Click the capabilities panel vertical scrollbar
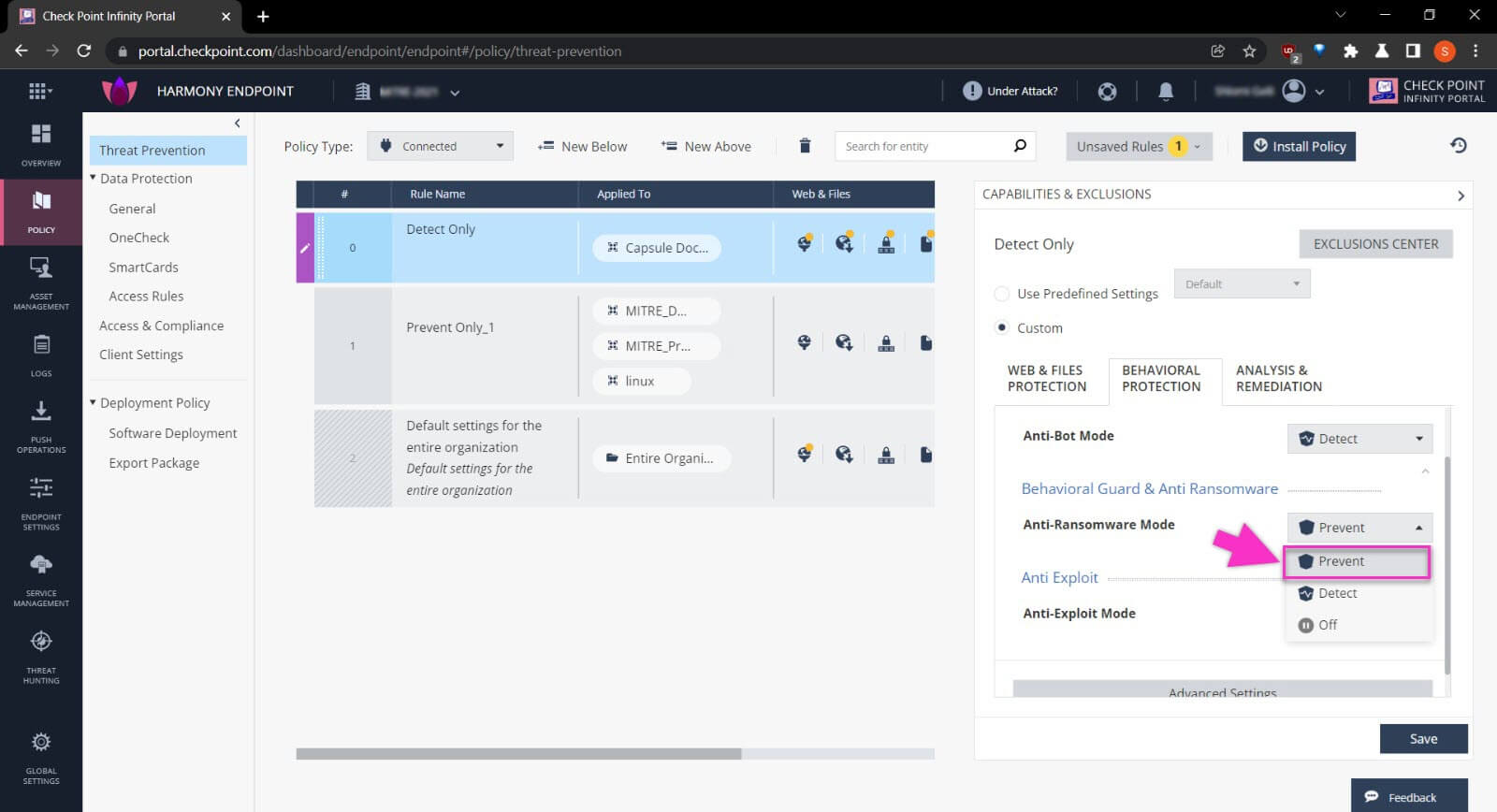Image resolution: width=1497 pixels, height=812 pixels. click(x=1447, y=565)
